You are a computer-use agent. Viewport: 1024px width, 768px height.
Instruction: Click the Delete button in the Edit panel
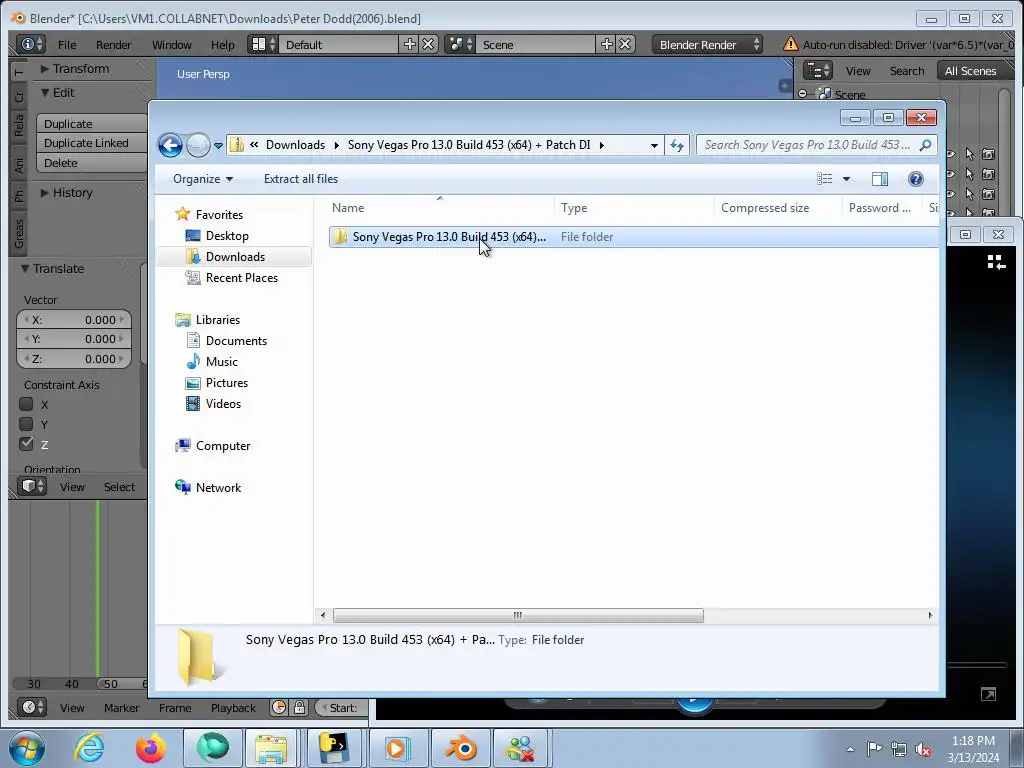coord(92,163)
